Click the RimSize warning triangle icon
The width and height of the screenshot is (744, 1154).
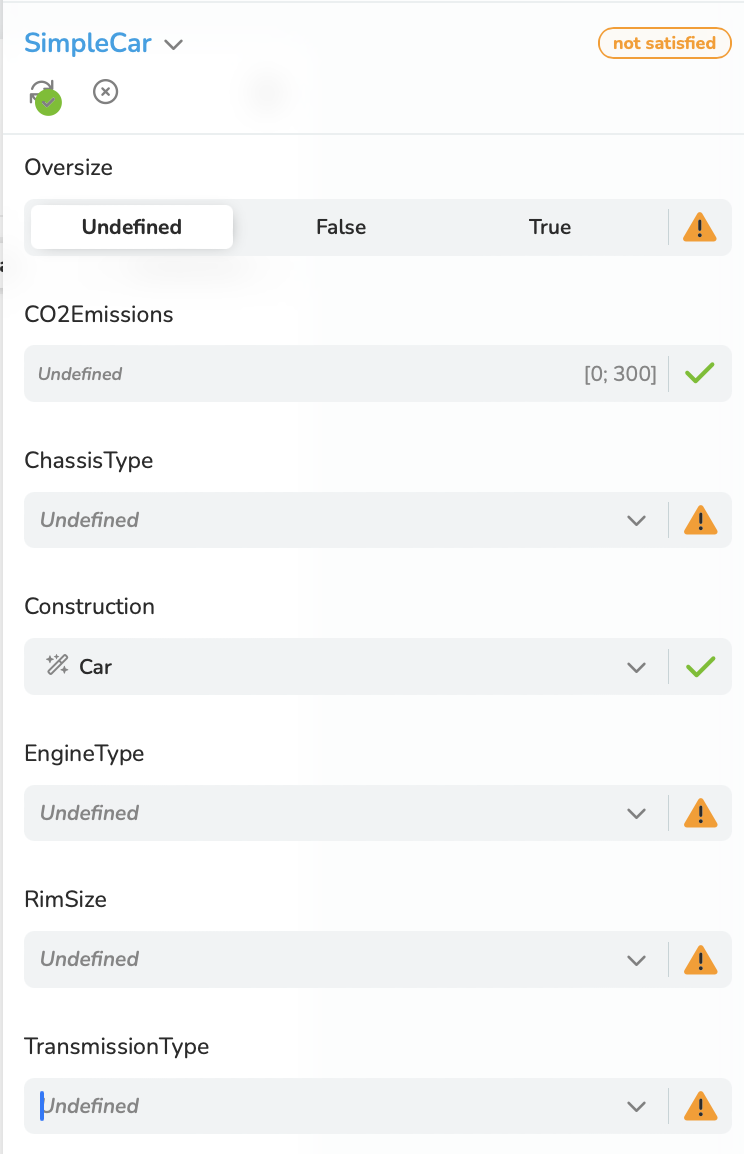click(x=700, y=960)
